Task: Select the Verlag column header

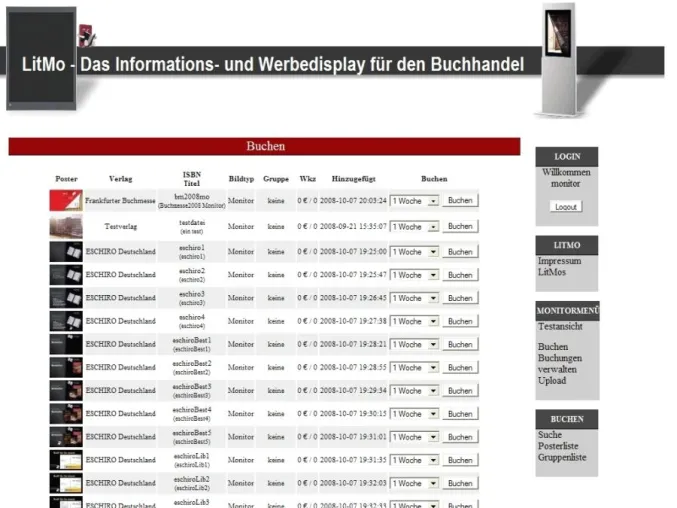Action: pyautogui.click(x=120, y=179)
